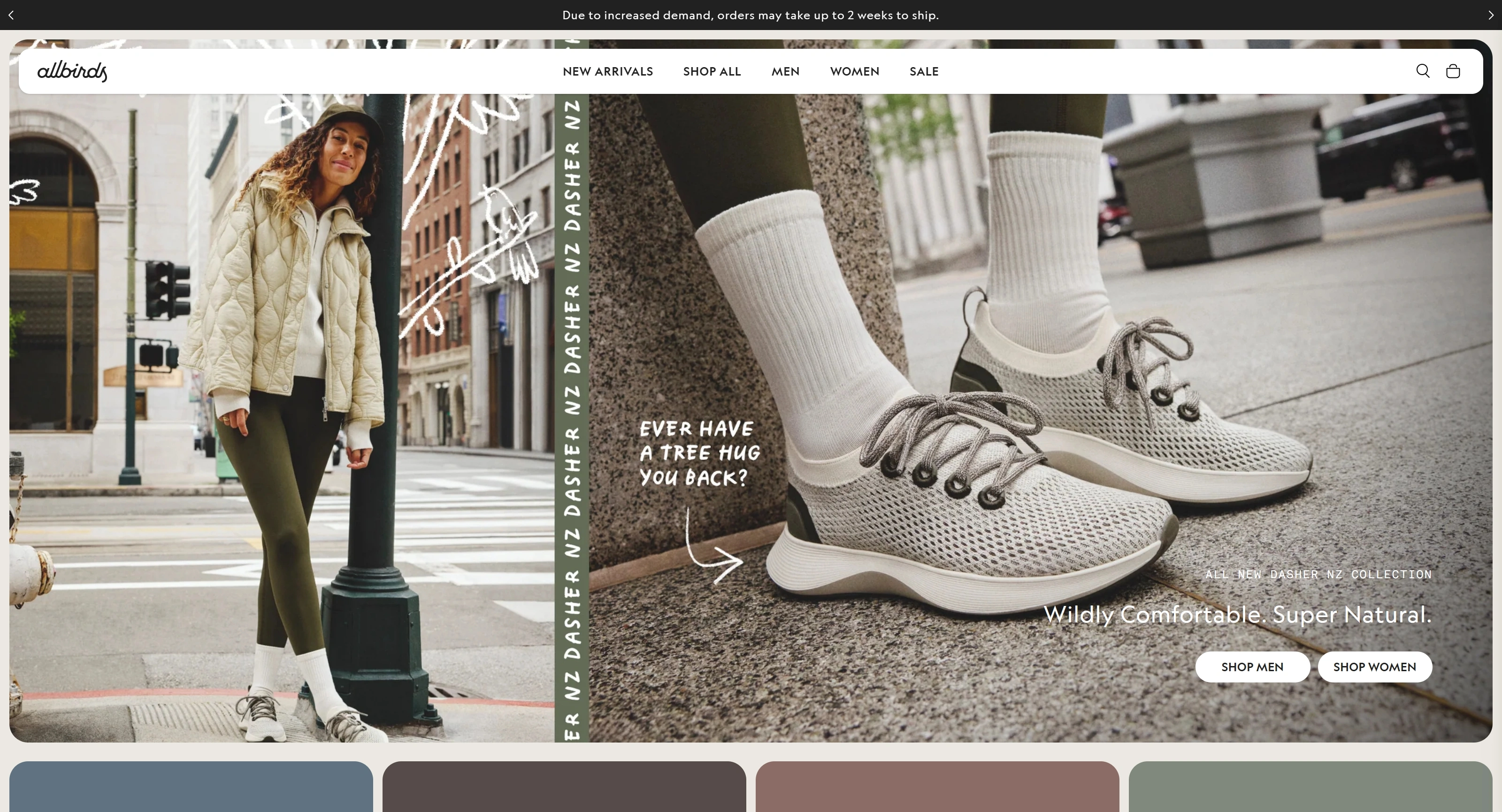Click the Shop Men button
The height and width of the screenshot is (812, 1502).
(1252, 667)
